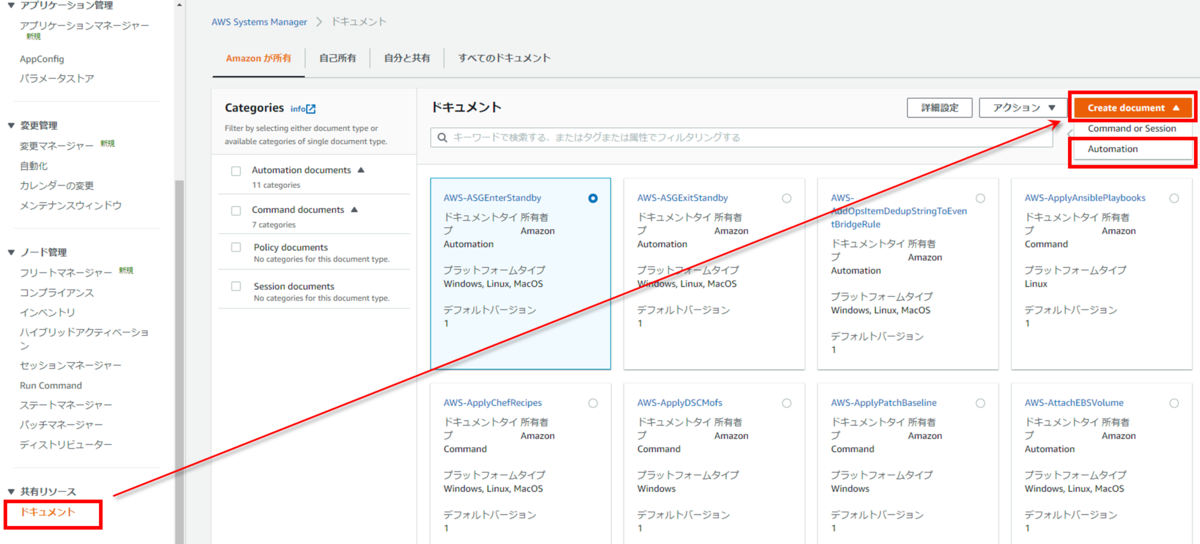Image resolution: width=1200 pixels, height=544 pixels.
Task: Select AWS-AttachEBSVolume radio button
Action: click(x=1174, y=403)
